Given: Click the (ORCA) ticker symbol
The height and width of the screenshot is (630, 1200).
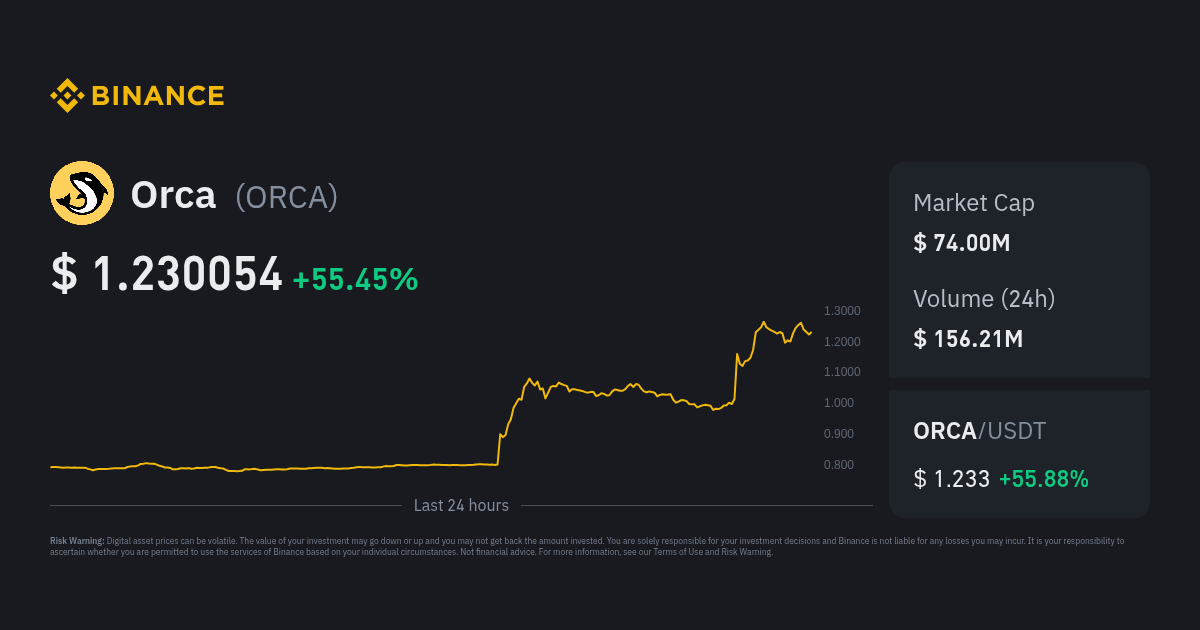Looking at the screenshot, I should click(286, 197).
